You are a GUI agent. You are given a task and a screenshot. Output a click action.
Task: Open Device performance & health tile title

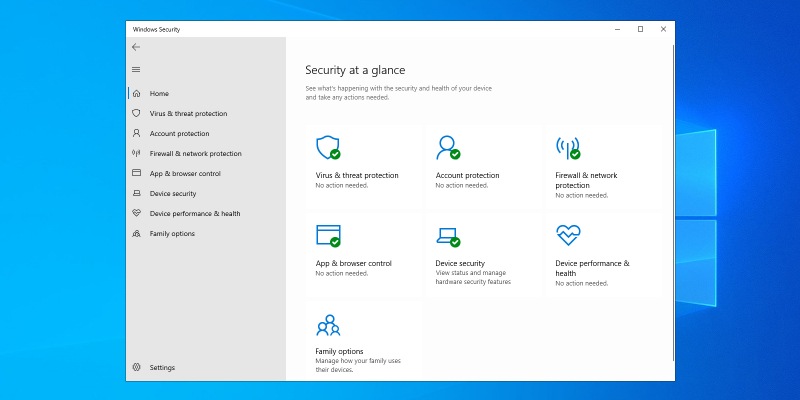coord(592,268)
